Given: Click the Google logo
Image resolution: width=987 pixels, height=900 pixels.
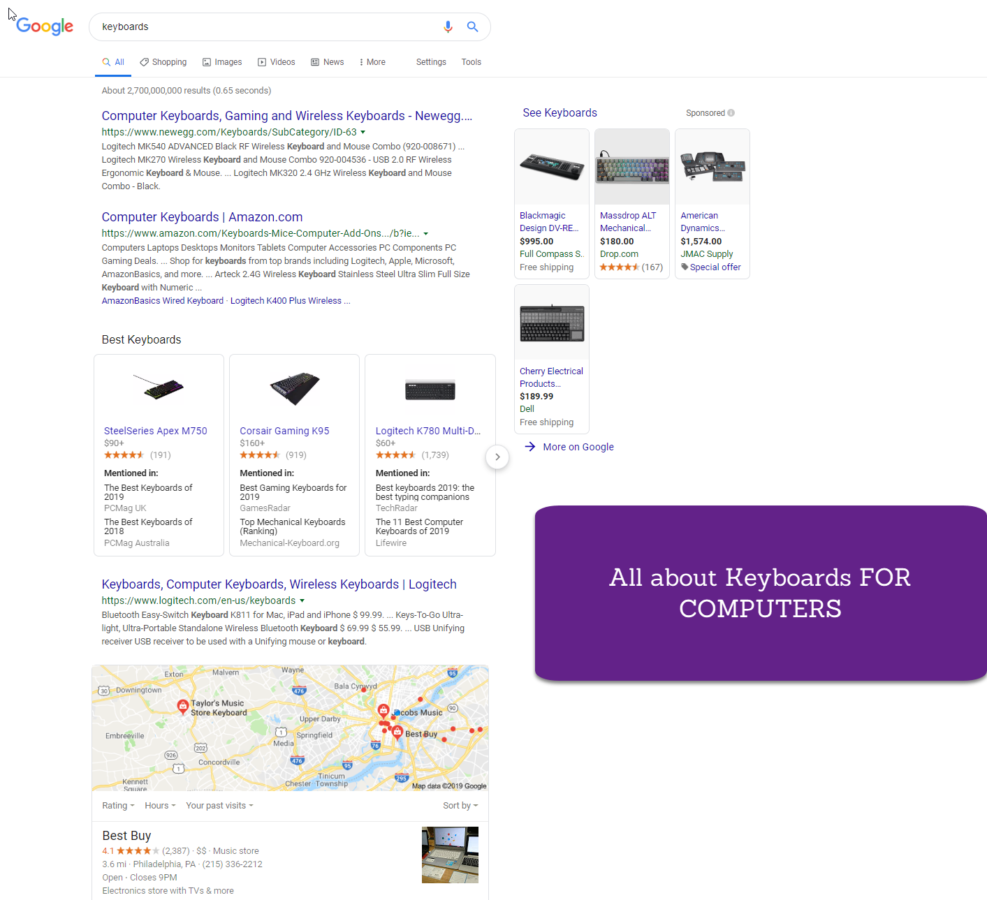Looking at the screenshot, I should (x=45, y=27).
